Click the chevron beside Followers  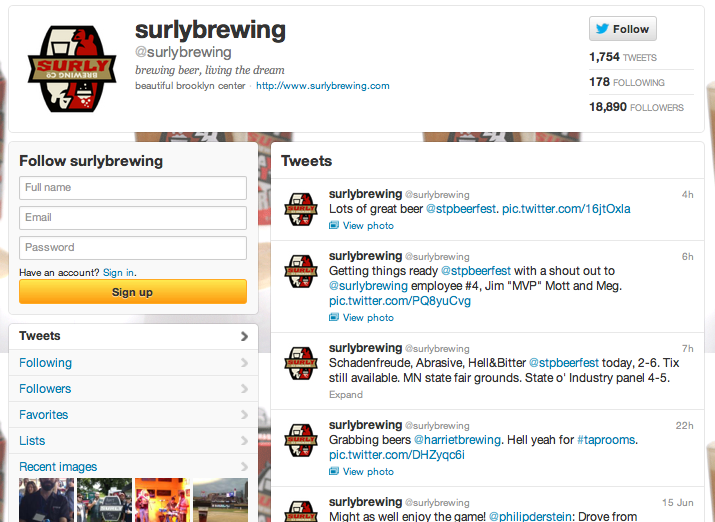(244, 389)
